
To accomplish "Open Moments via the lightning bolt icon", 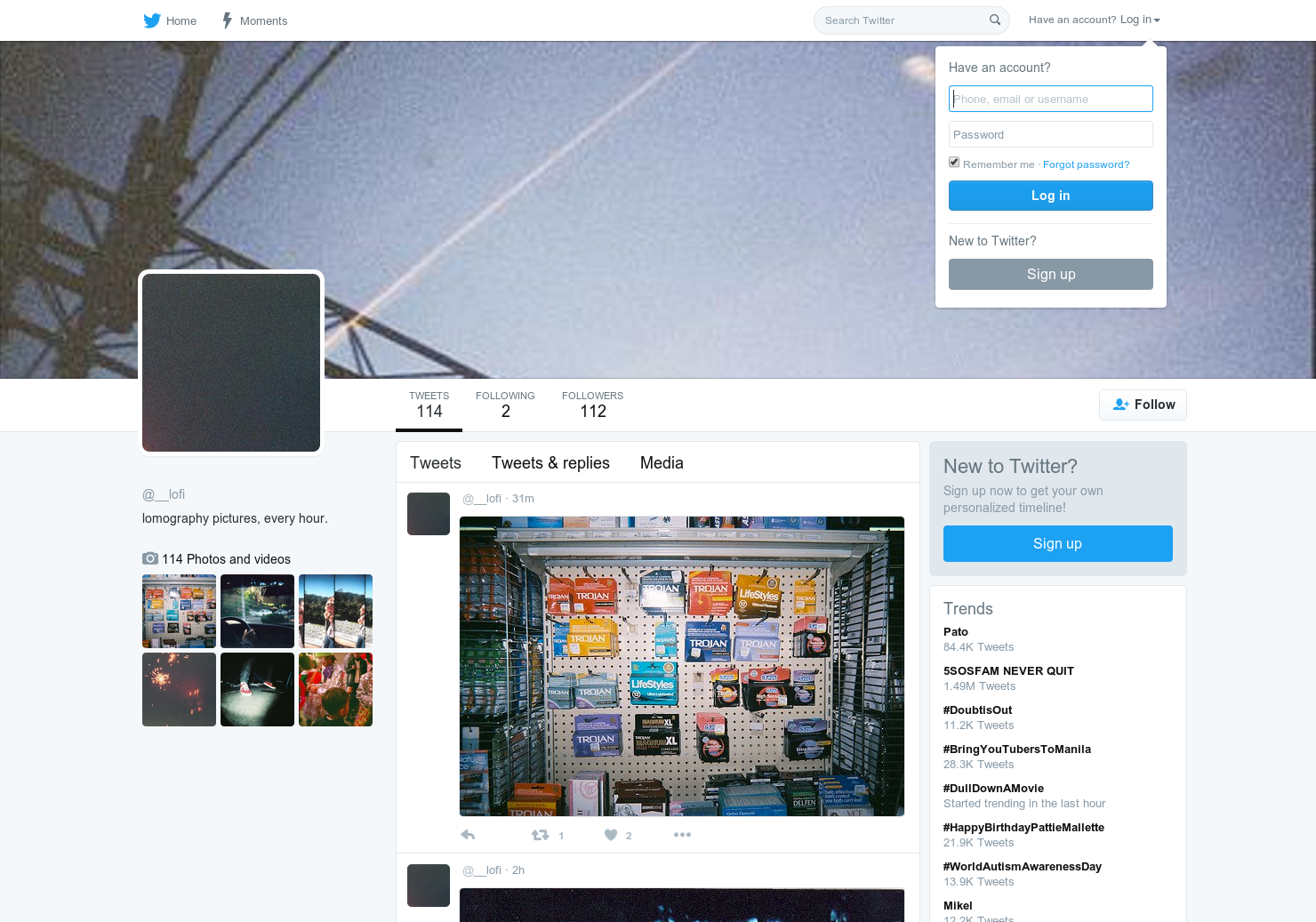I will pos(228,20).
